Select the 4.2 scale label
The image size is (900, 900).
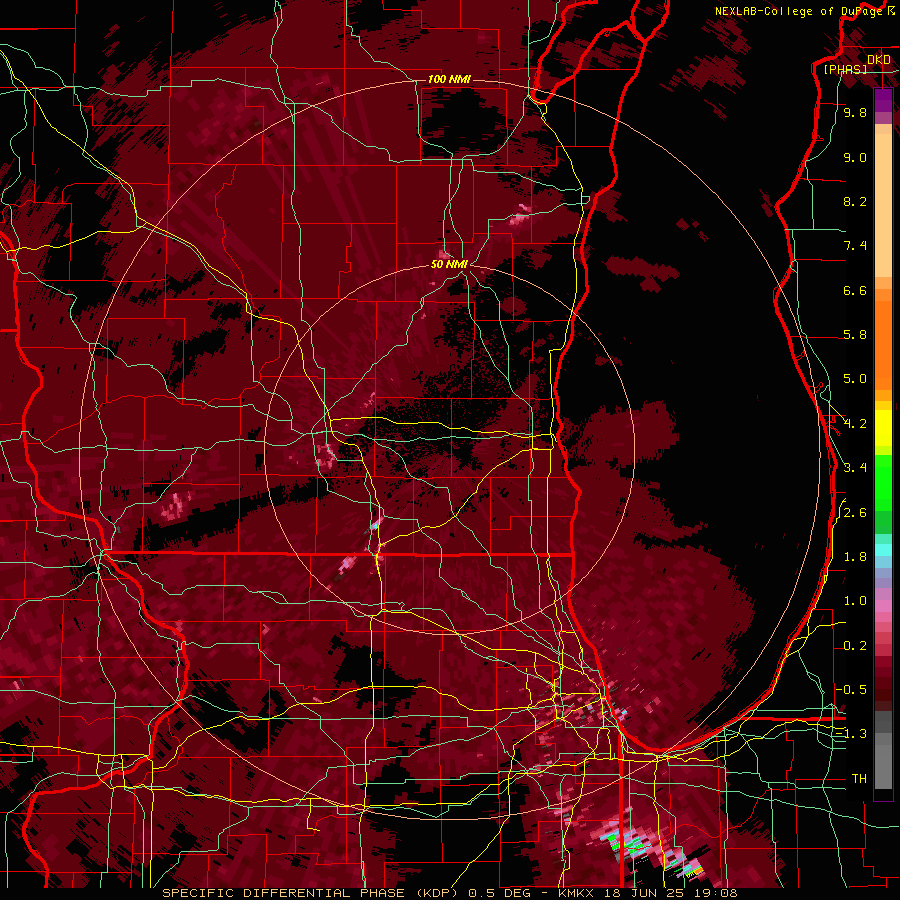point(855,424)
